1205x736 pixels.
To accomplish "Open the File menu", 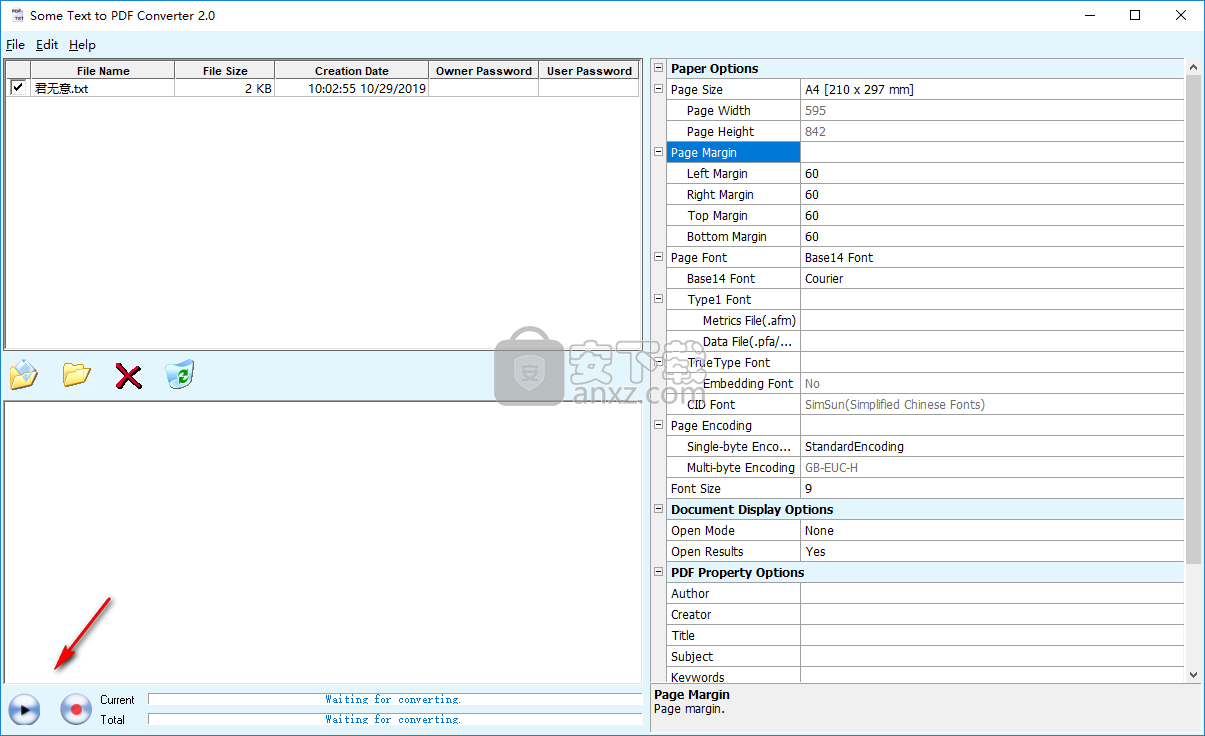I will pos(15,45).
